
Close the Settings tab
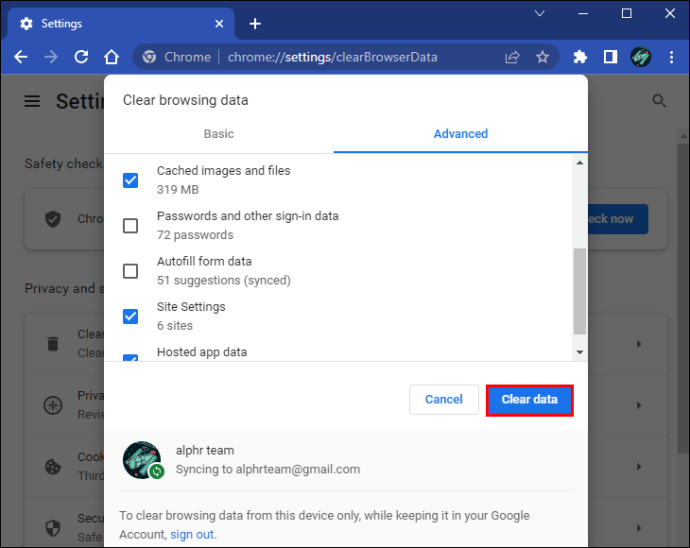pos(219,23)
